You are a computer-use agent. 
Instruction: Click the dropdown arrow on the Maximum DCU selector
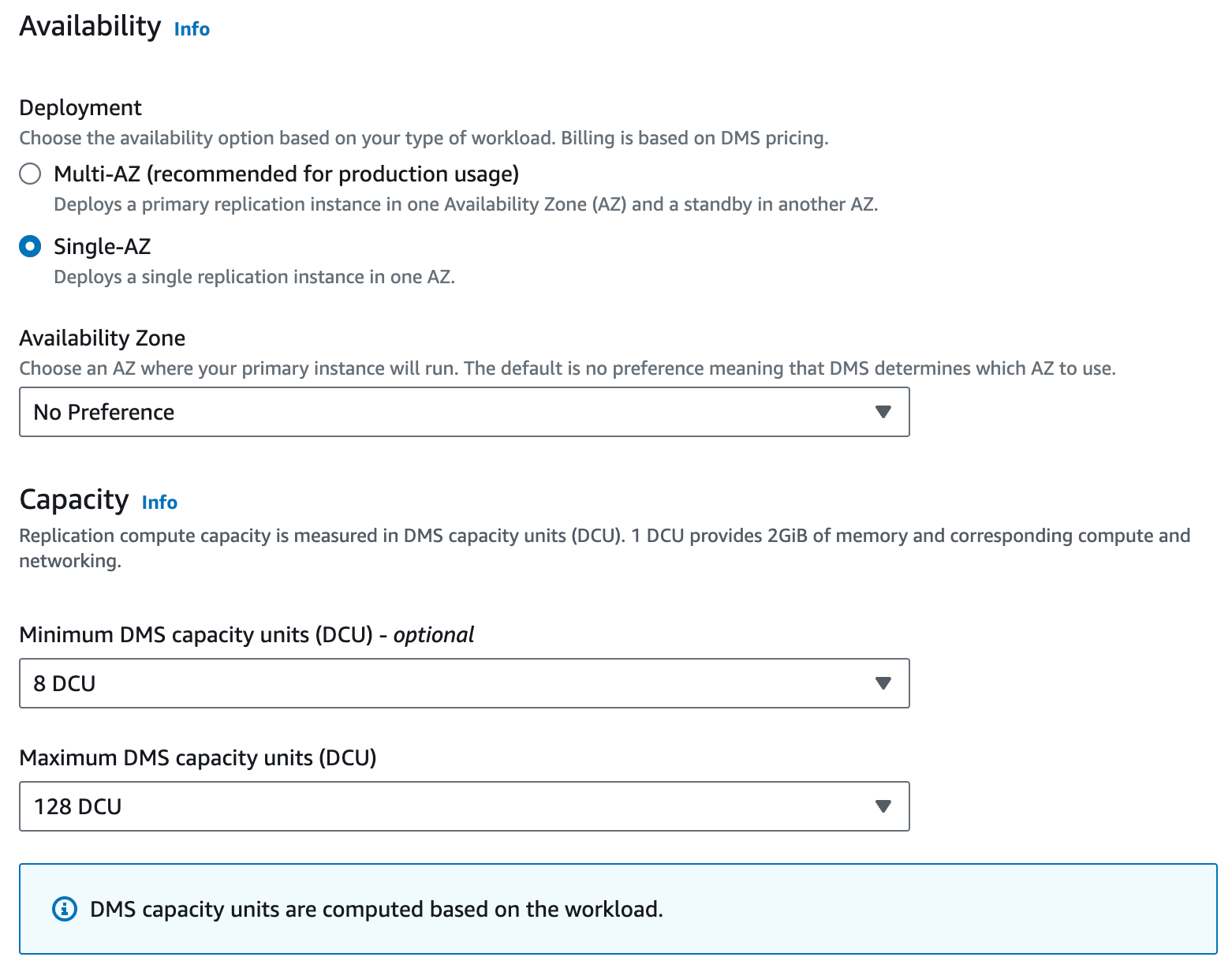(x=883, y=806)
